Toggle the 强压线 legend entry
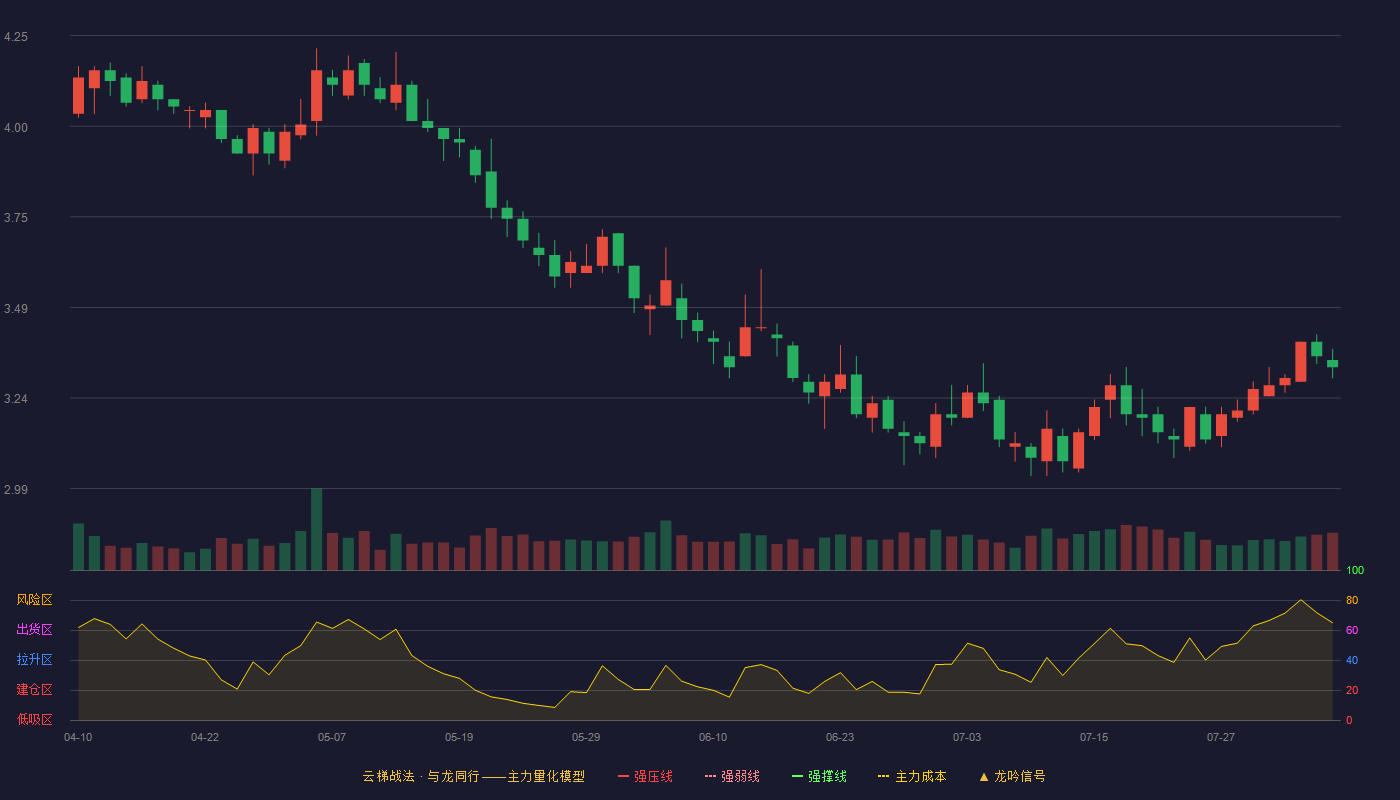Screen dimensions: 1400x800 click(x=645, y=776)
